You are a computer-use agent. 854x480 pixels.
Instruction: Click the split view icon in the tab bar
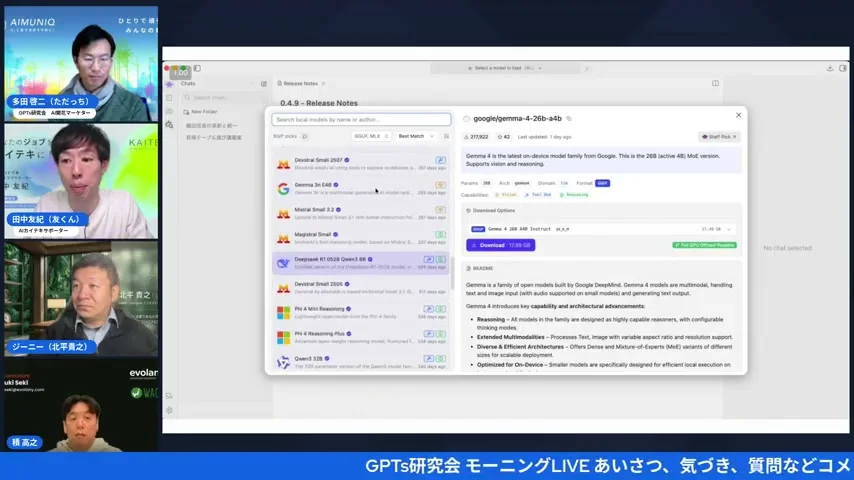click(715, 83)
